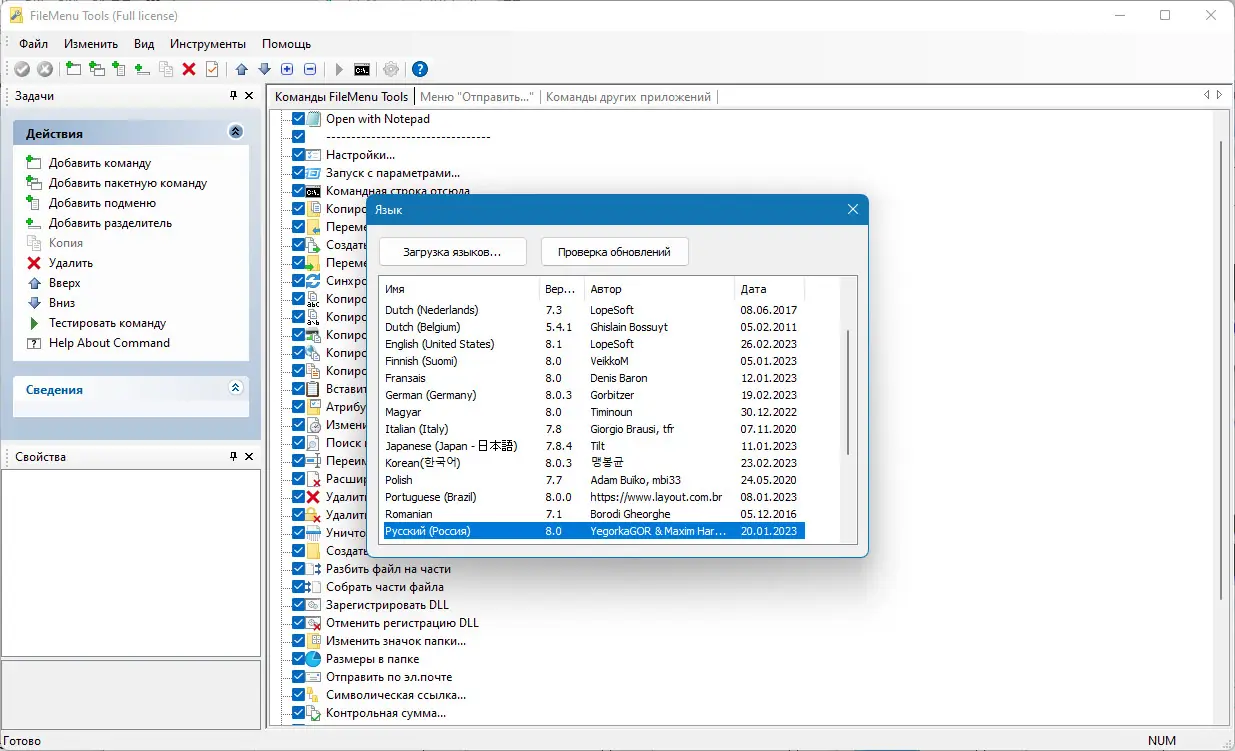
Task: Uncheck Запуск с параметрами... command
Action: [x=298, y=173]
